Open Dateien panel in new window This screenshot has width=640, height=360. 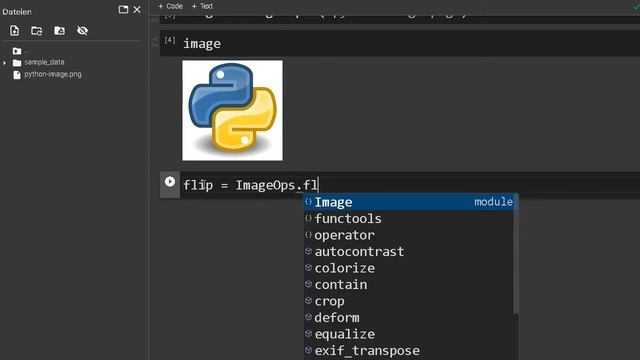pos(123,9)
